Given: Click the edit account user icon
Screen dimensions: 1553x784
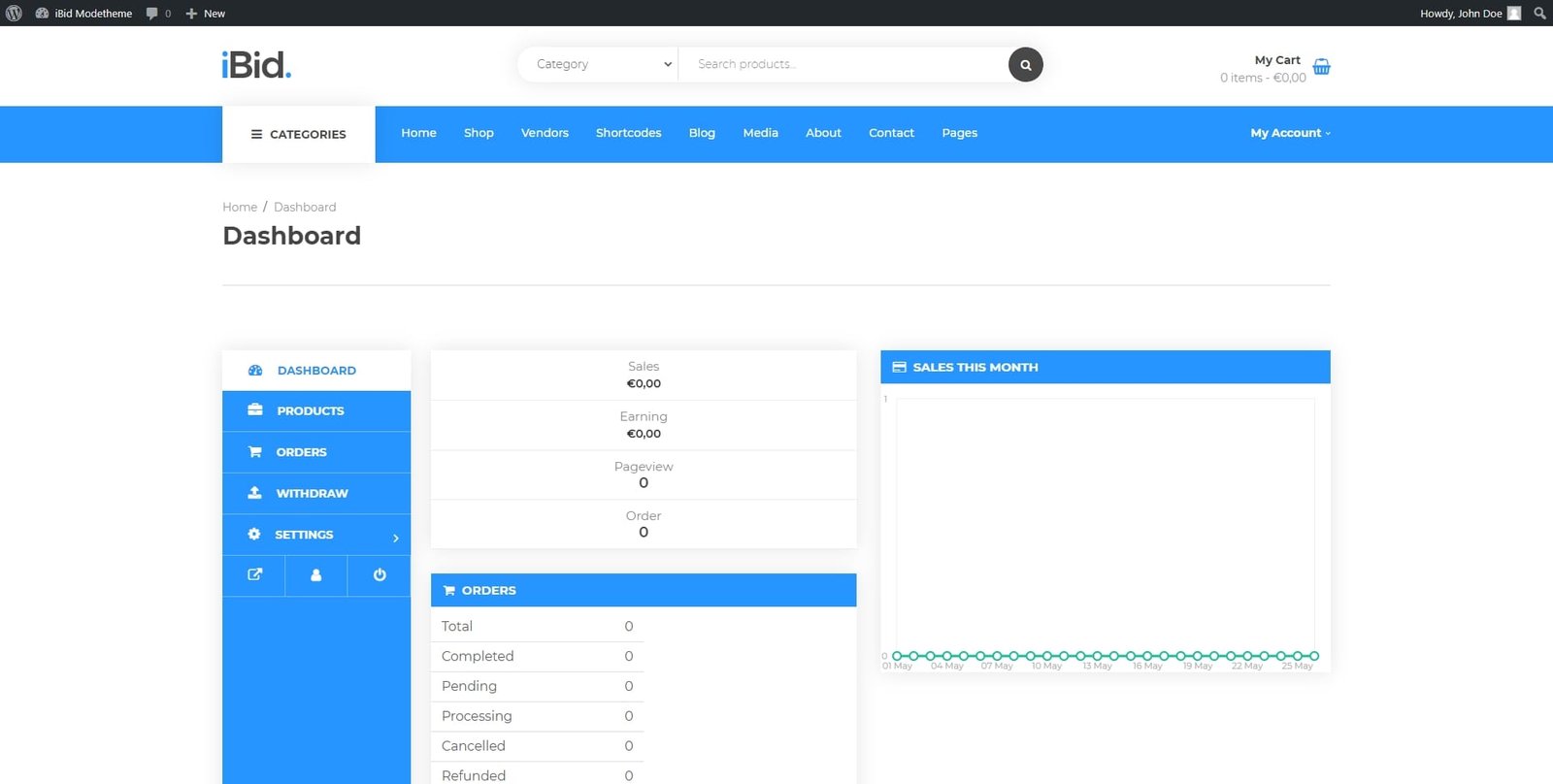Looking at the screenshot, I should [x=315, y=575].
